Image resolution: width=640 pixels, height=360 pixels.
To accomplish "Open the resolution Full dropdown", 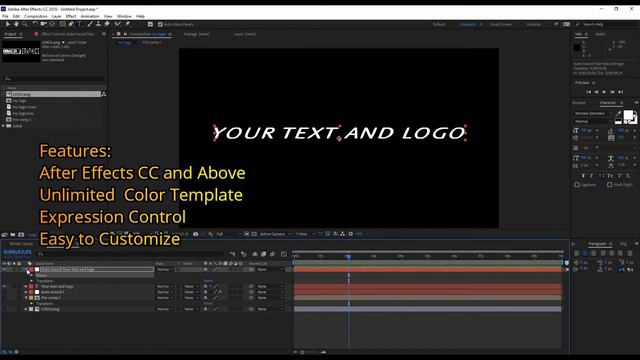I will (228, 234).
